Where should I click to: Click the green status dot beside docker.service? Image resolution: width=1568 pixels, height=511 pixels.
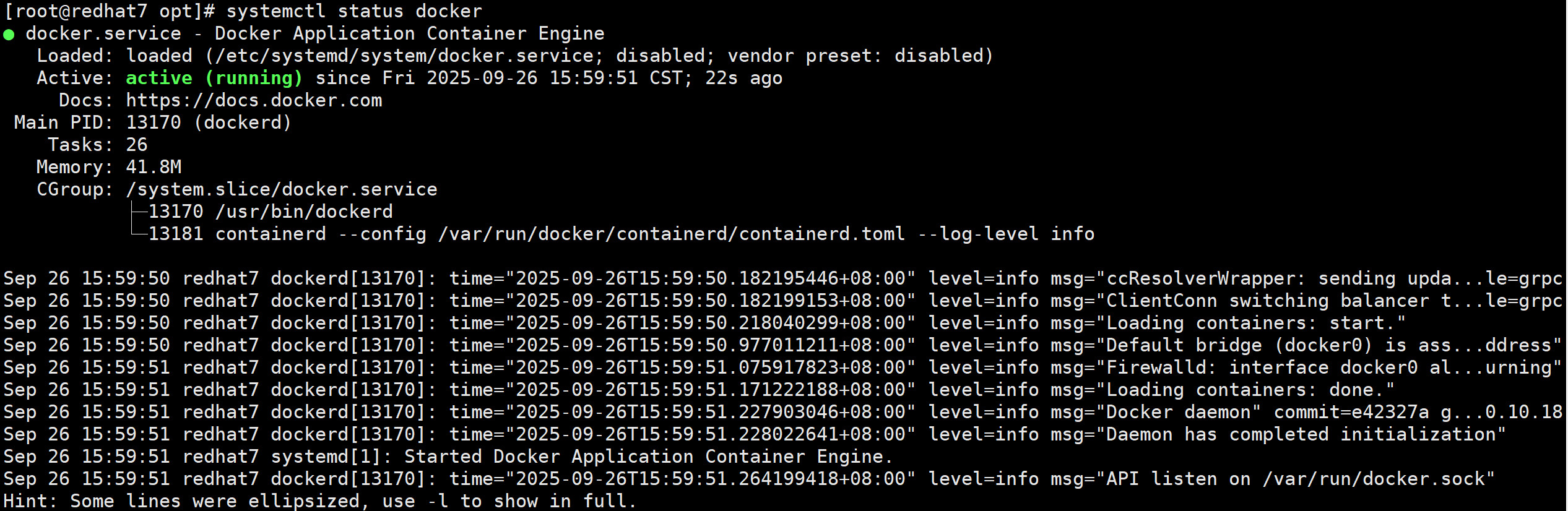[x=9, y=35]
